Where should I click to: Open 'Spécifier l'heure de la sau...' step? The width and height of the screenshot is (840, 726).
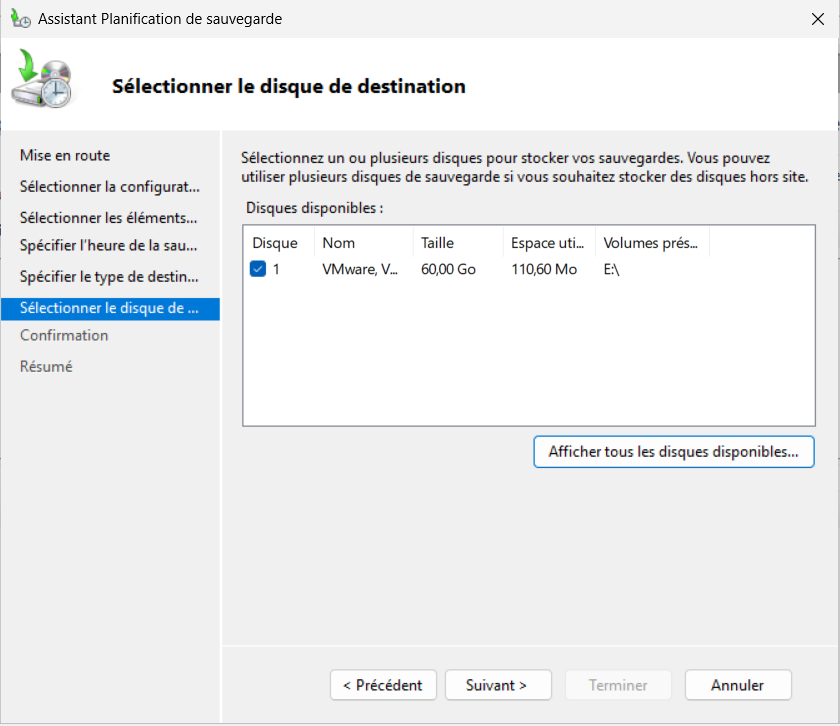[108, 245]
